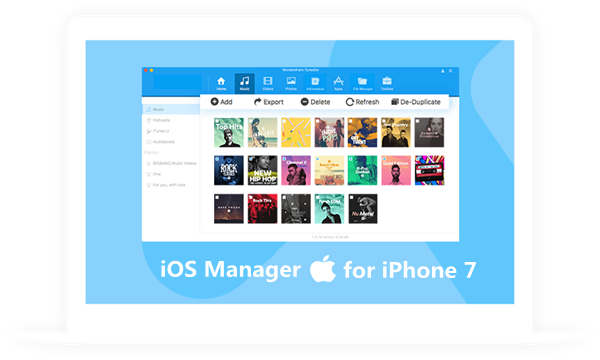Open the Home tab icon
The width and height of the screenshot is (600, 360).
coord(221,83)
